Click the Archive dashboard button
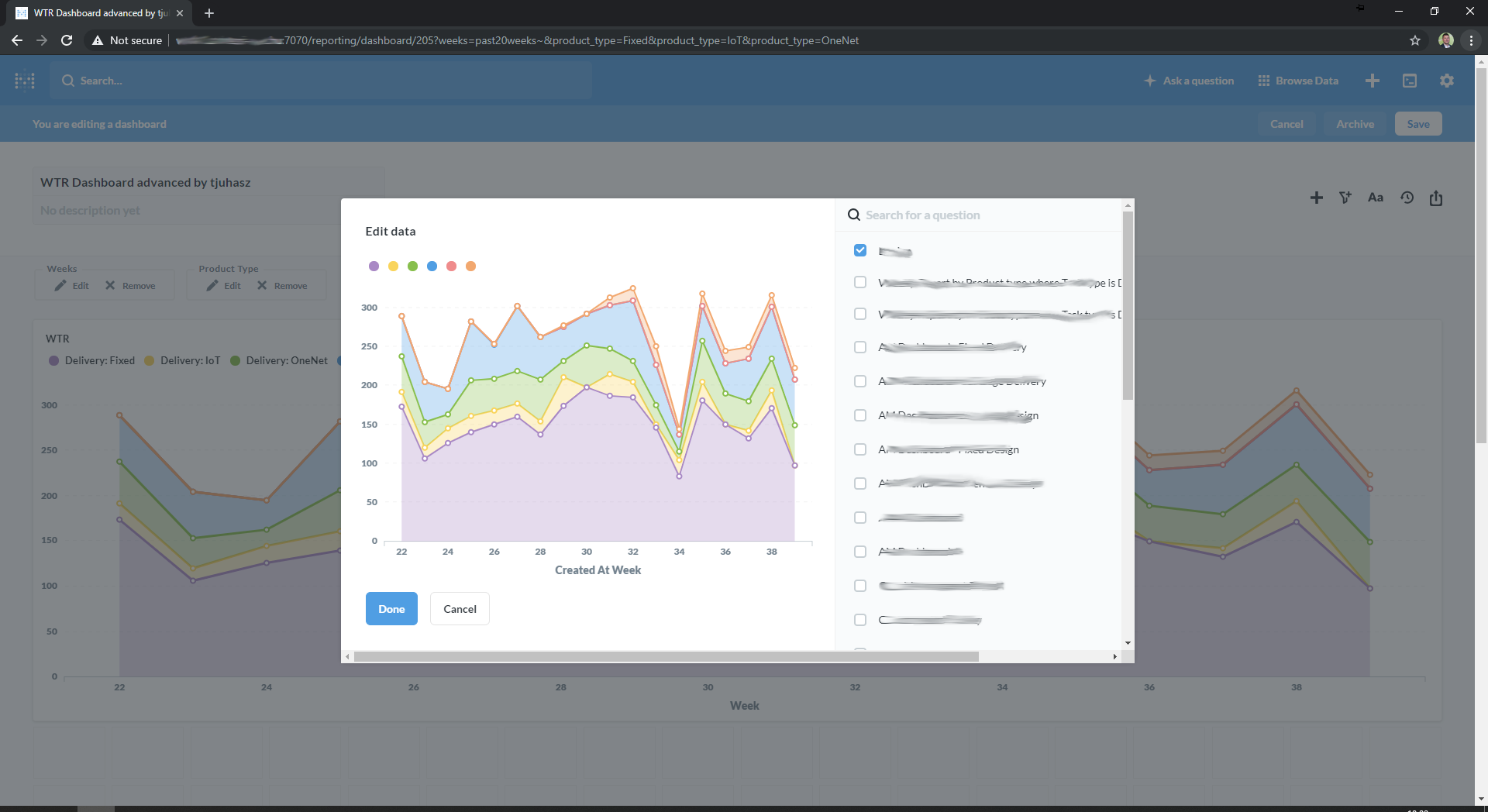Screen dimensions: 1488x812 [x=1355, y=124]
